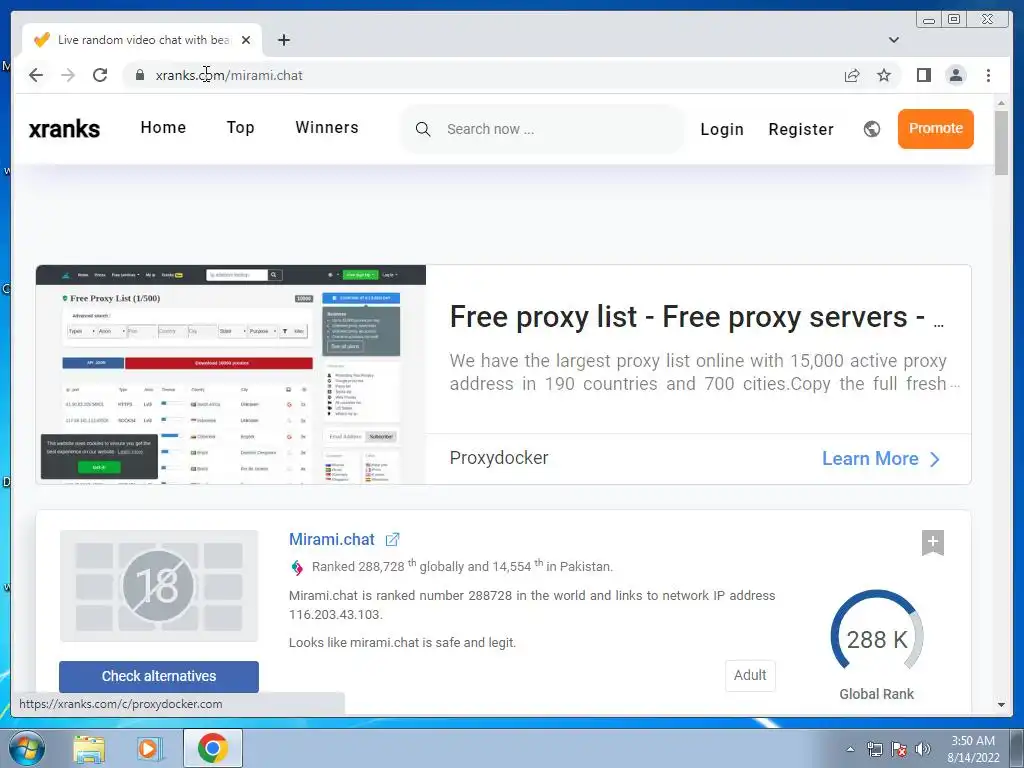
Task: Open the Top menu item
Action: pyautogui.click(x=240, y=127)
